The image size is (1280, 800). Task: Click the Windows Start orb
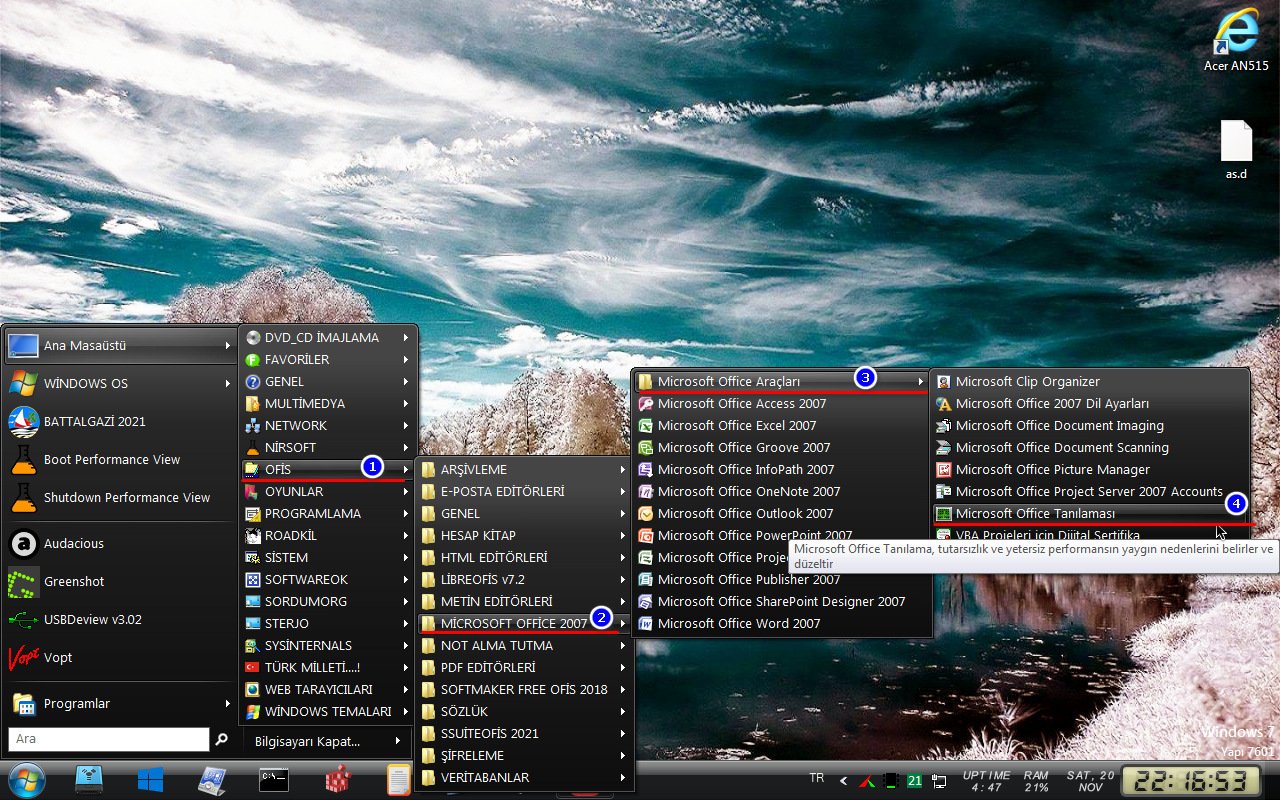(26, 780)
